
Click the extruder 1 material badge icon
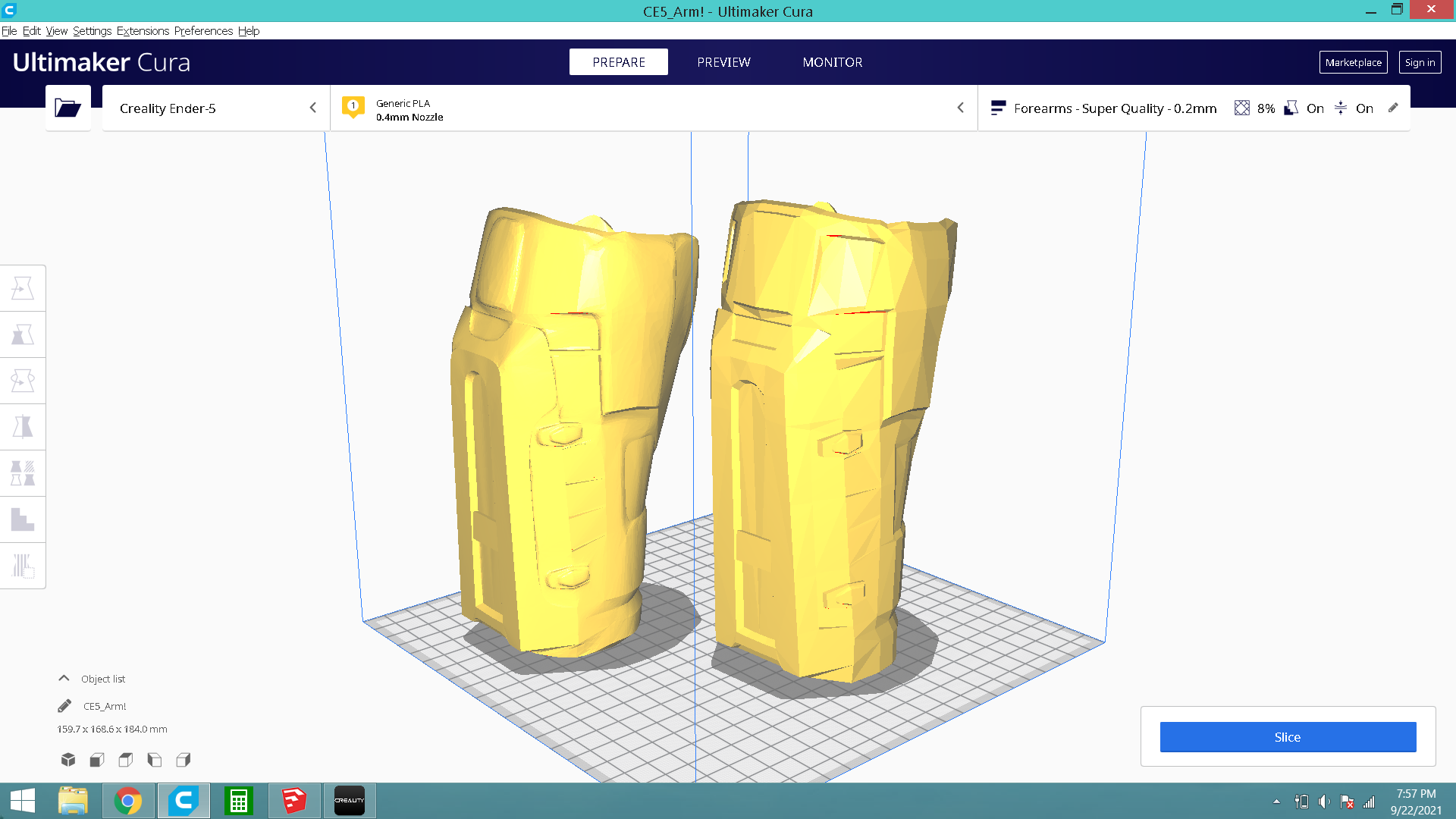353,108
